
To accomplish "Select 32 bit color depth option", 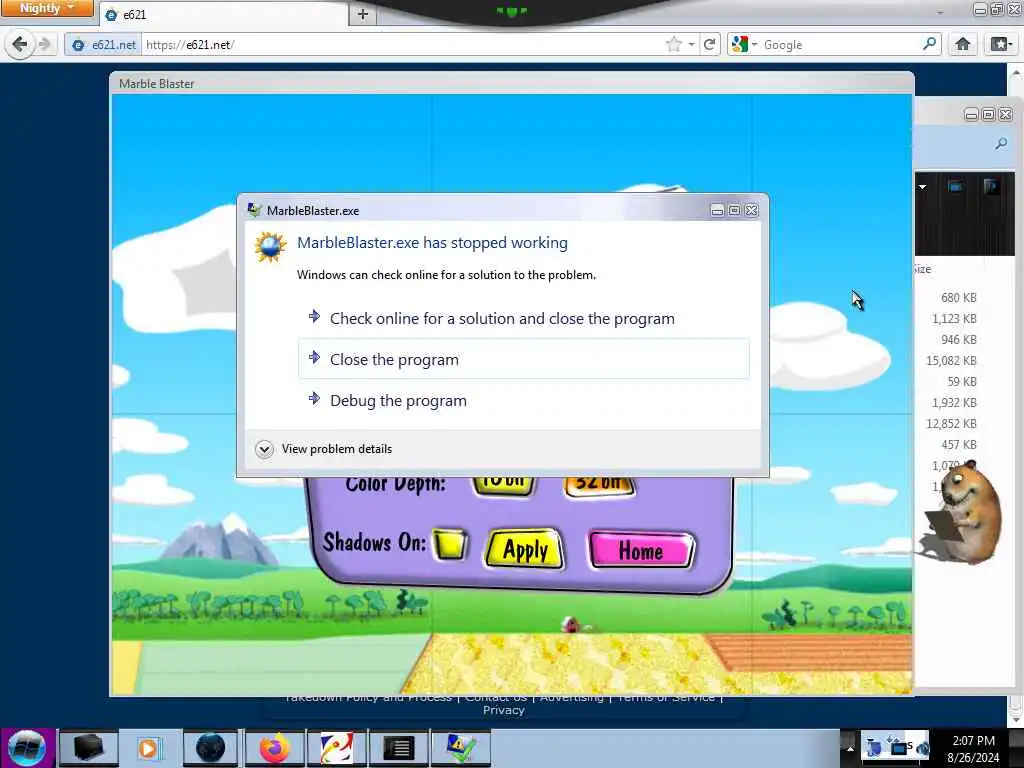I will click(599, 484).
